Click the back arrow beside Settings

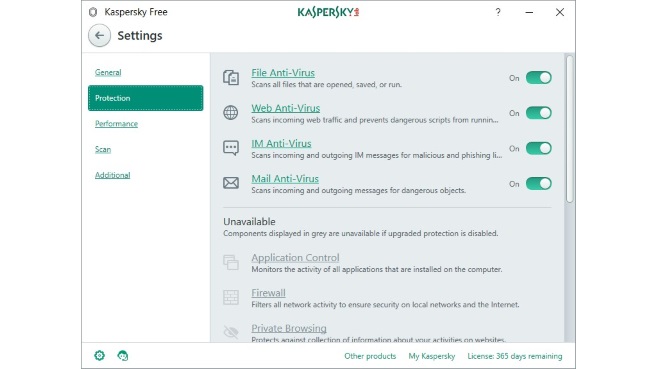[x=99, y=36]
